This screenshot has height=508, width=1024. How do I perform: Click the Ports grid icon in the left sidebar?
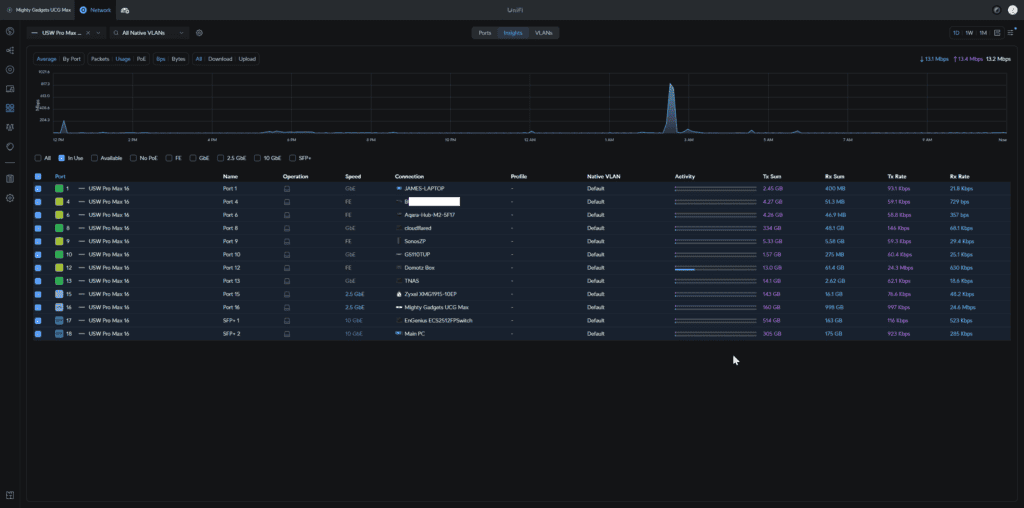point(10,108)
